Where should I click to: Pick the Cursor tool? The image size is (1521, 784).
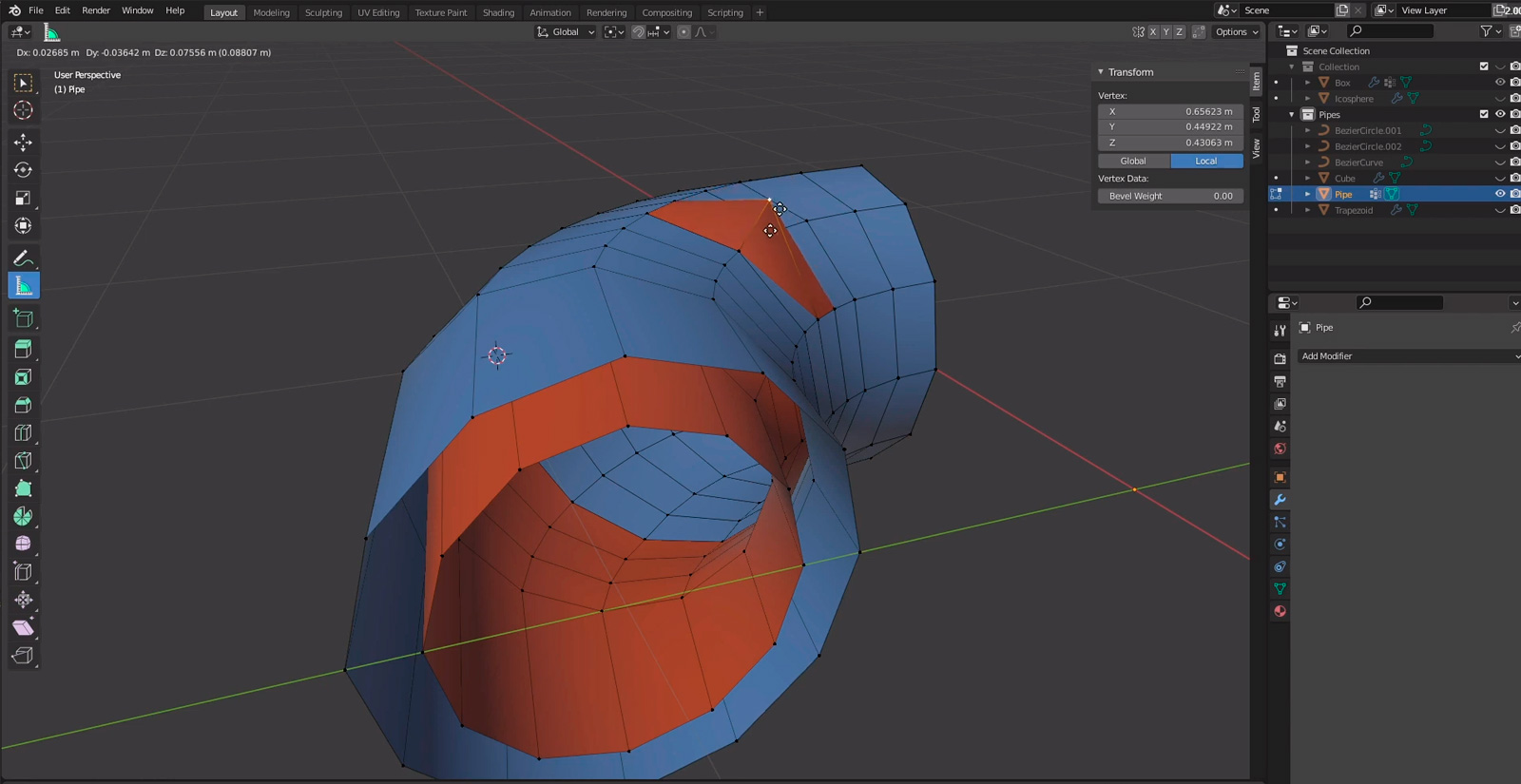(x=23, y=110)
